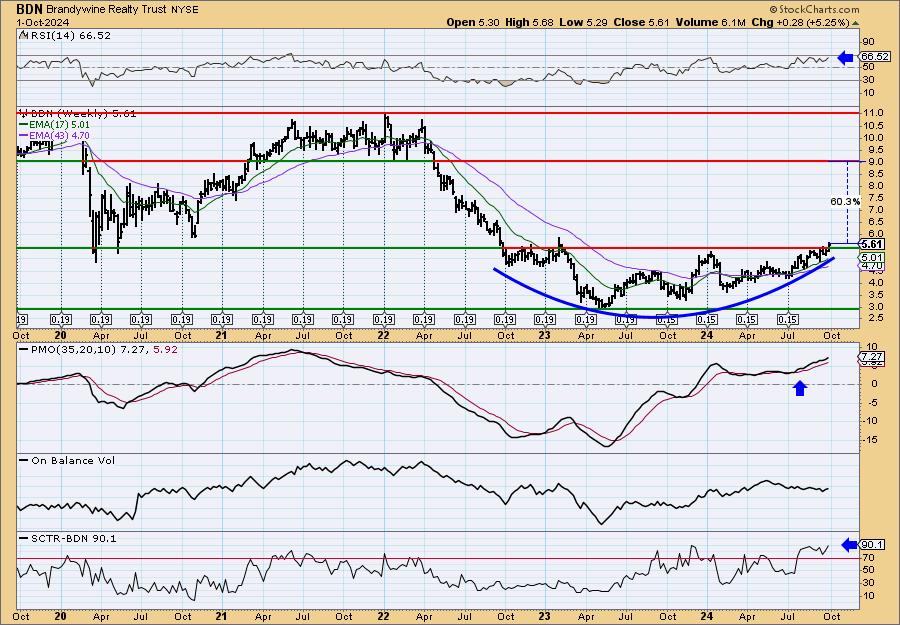Click the -15 PMO axis label
The width and height of the screenshot is (900, 625).
click(870, 440)
